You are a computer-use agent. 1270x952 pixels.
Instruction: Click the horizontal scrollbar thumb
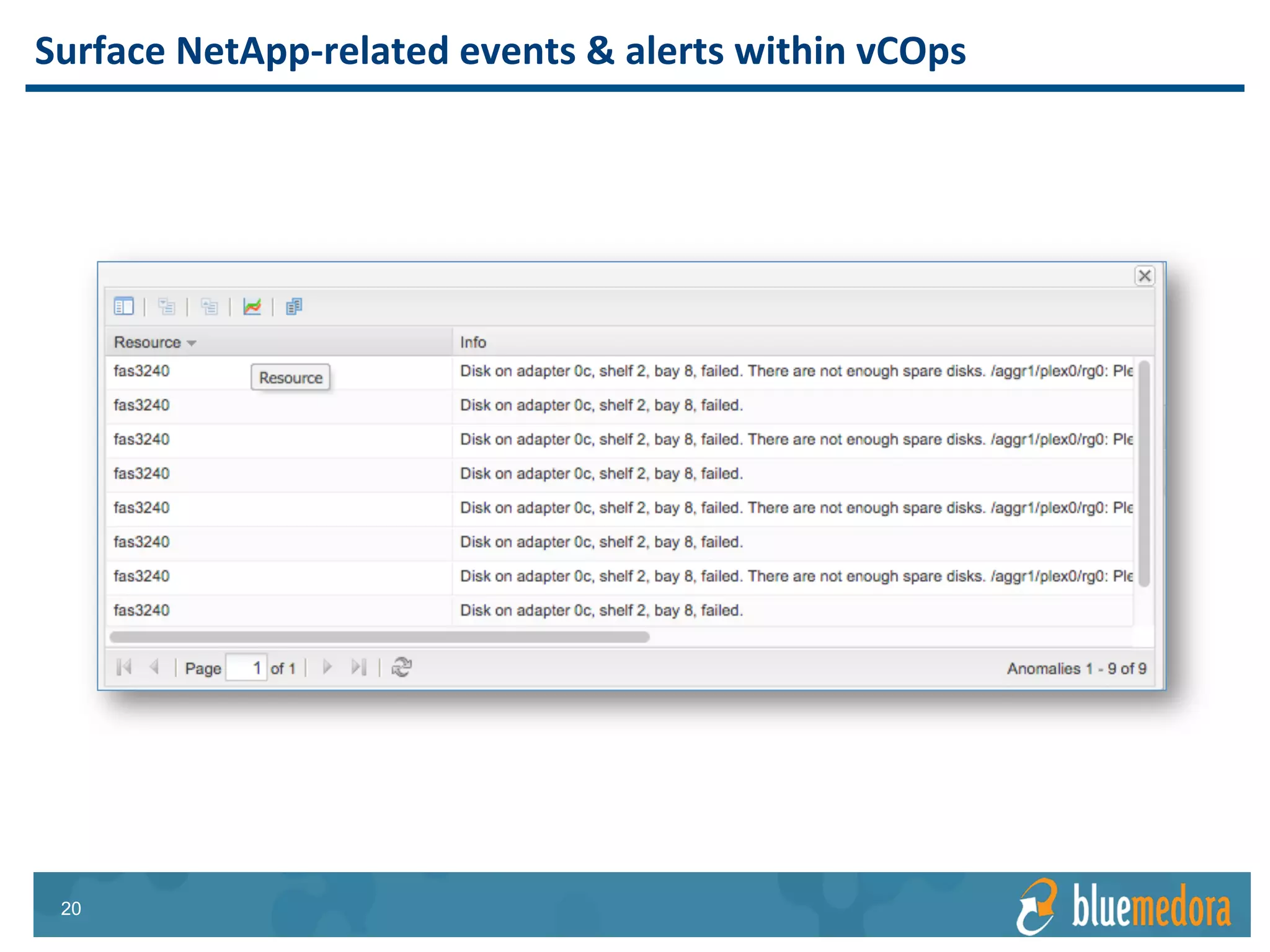[x=380, y=637]
